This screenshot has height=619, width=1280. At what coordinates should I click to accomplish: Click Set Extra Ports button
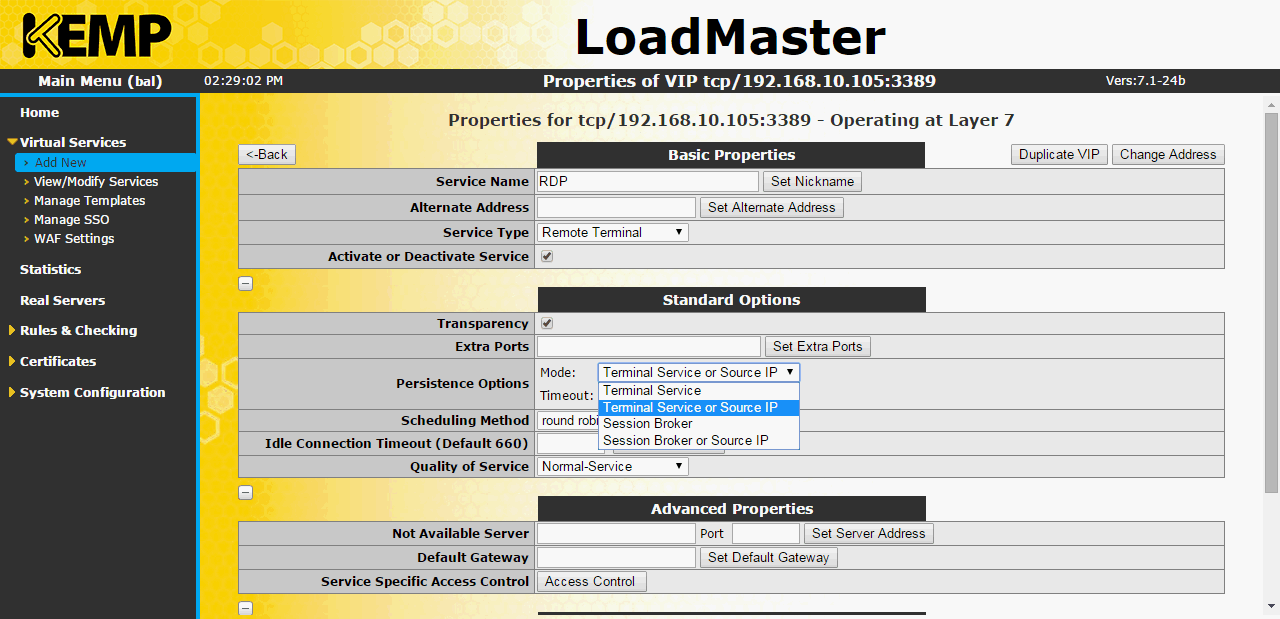coord(818,347)
